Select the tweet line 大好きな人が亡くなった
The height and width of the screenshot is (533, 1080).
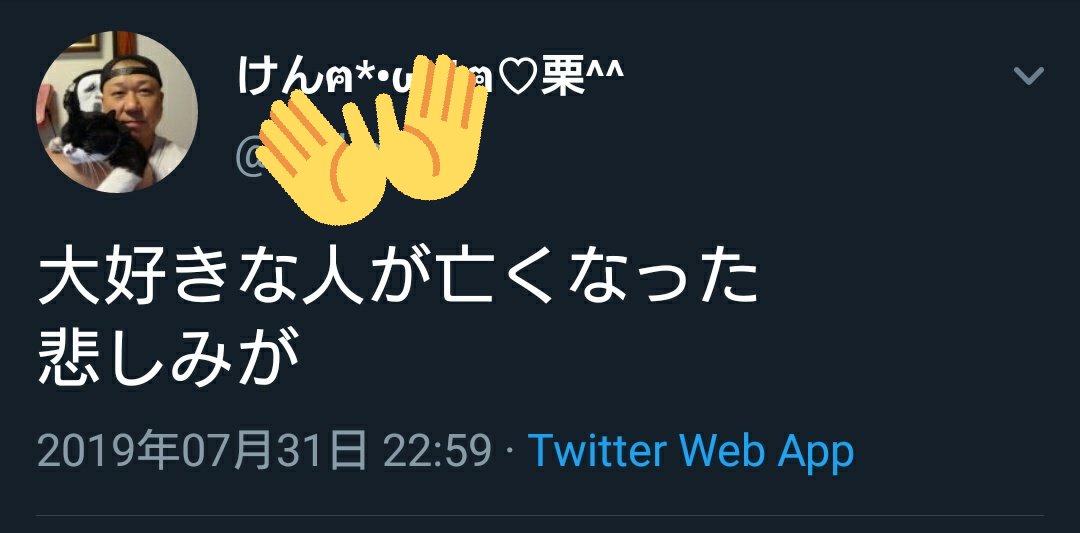click(x=398, y=280)
